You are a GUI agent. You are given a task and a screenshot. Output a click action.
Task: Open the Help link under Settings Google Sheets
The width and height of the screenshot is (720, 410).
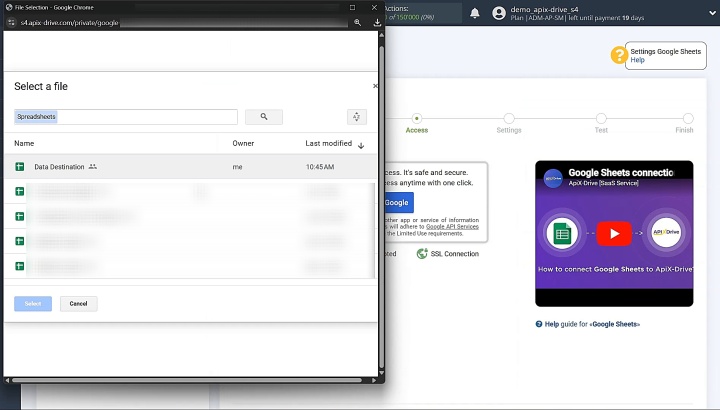637,60
